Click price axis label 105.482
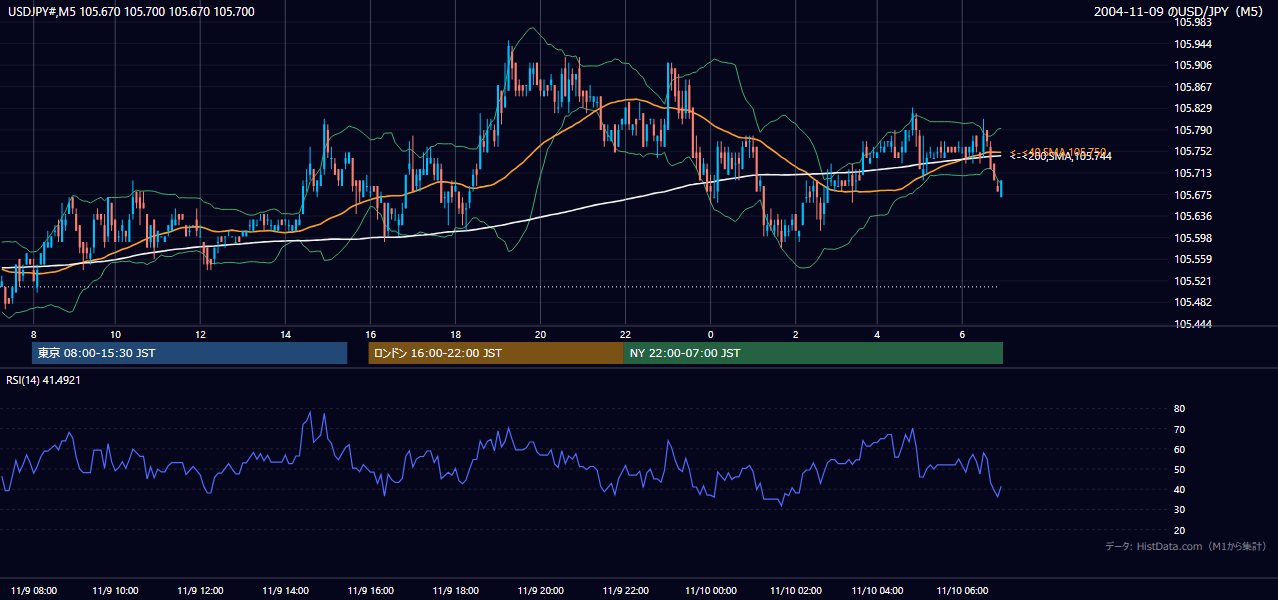The width and height of the screenshot is (1278, 600). [1193, 302]
